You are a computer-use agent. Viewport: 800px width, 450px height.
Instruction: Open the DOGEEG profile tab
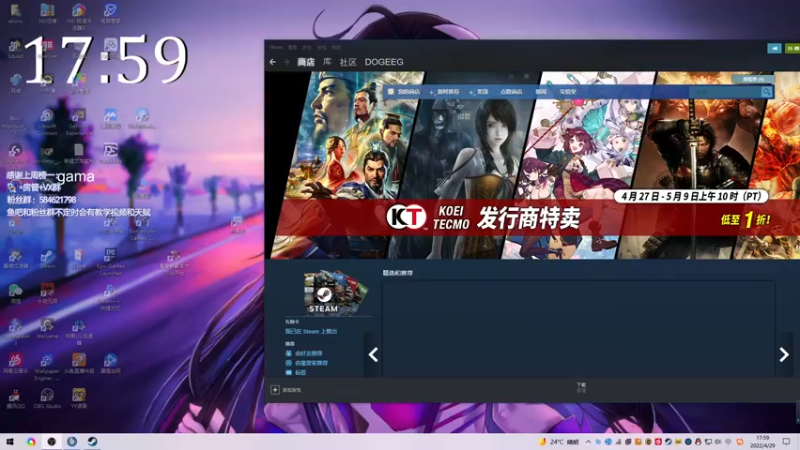(384, 62)
